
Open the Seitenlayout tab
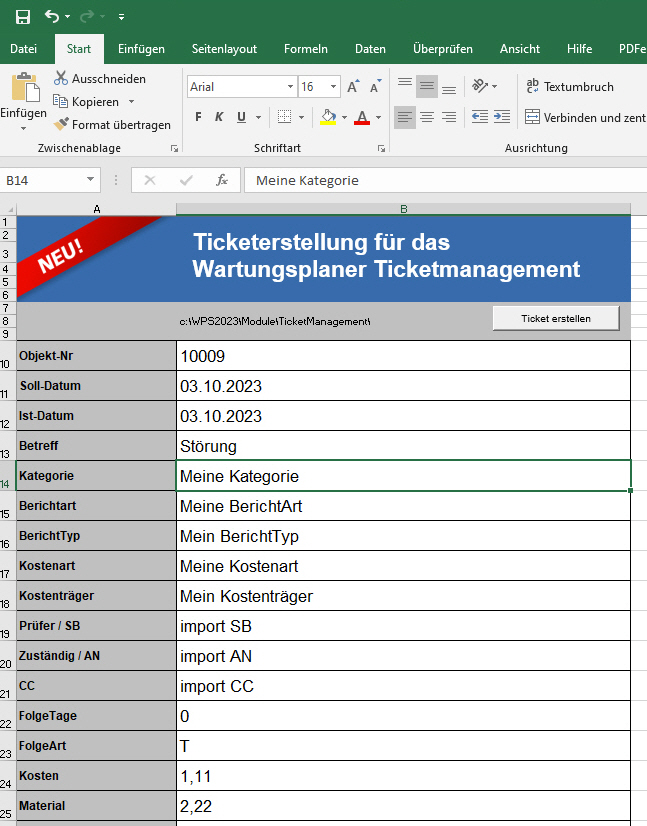tap(224, 49)
